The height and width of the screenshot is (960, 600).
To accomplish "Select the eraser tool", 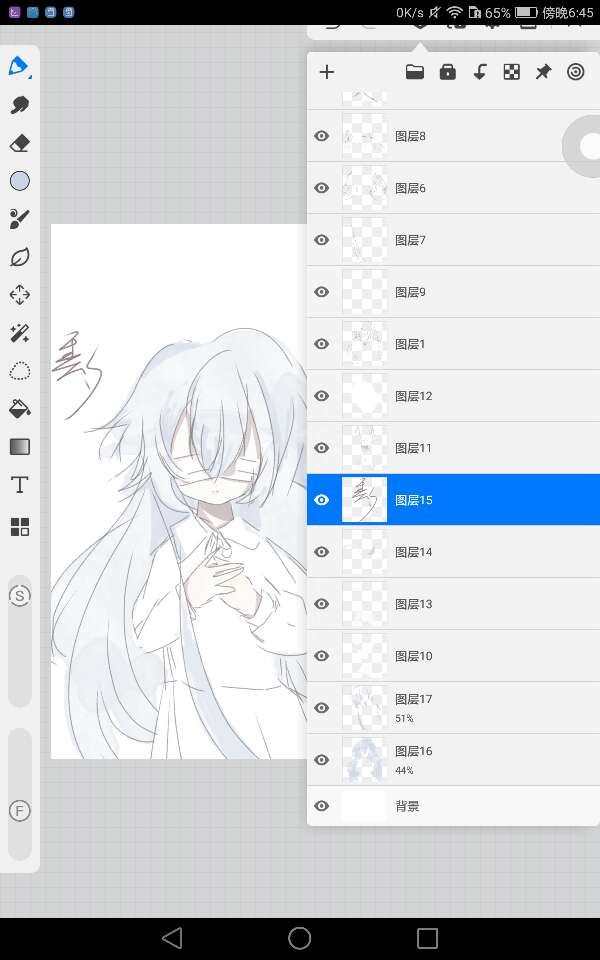I will coord(19,144).
